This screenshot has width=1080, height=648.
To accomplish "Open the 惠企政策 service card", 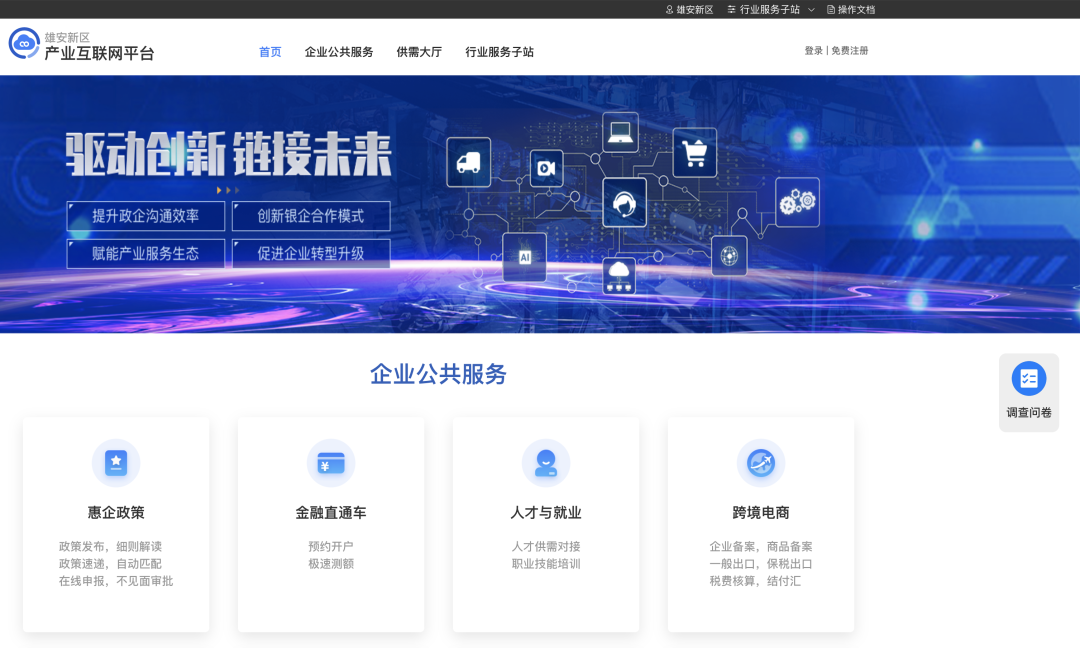I will point(116,525).
